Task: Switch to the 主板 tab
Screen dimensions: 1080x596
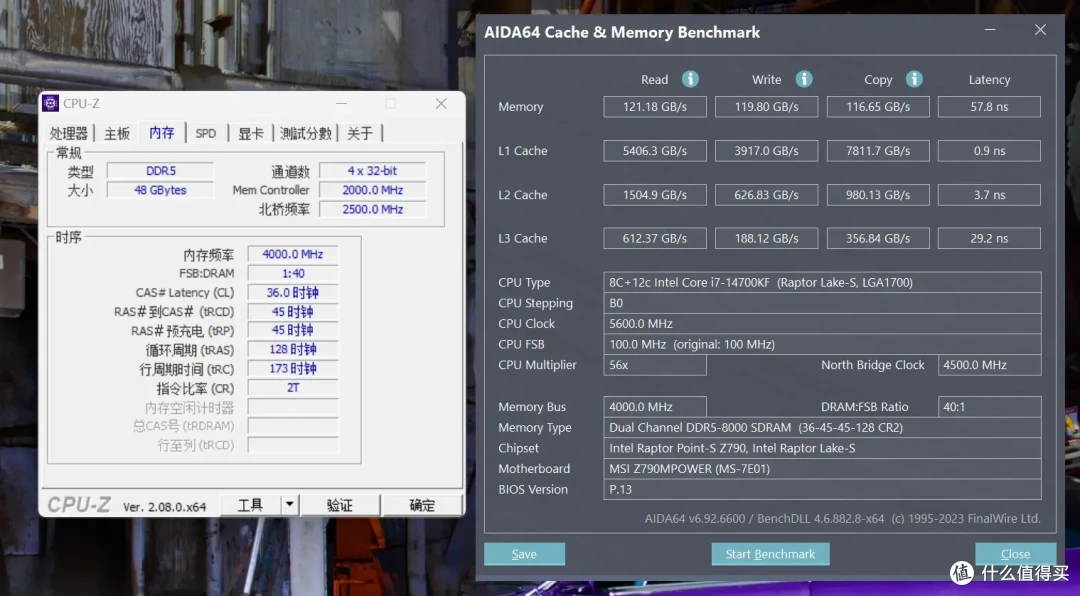Action: click(x=116, y=132)
